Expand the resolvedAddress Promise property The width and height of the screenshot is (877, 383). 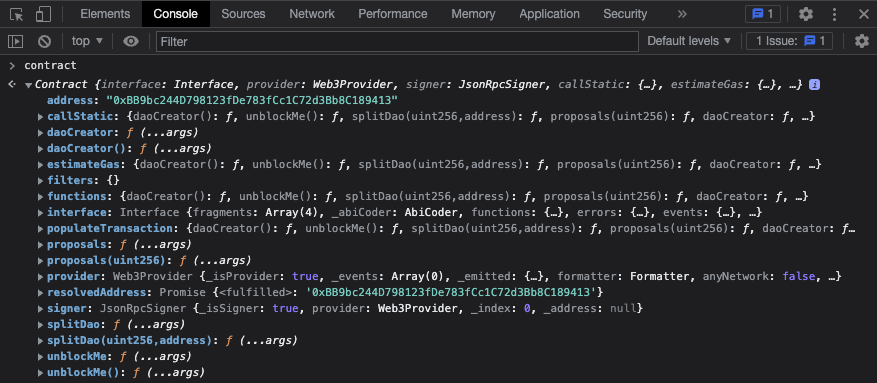point(40,292)
